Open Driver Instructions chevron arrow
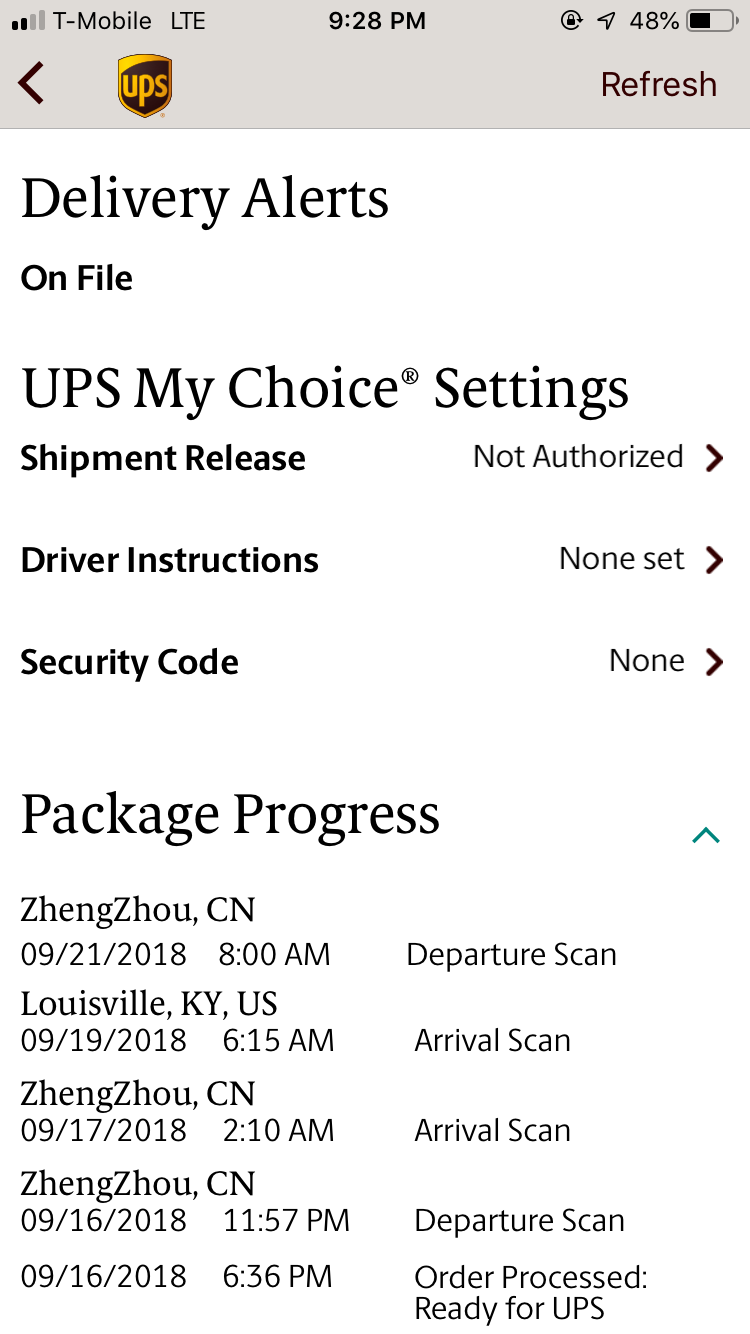Viewport: 750px width, 1334px height. [714, 560]
